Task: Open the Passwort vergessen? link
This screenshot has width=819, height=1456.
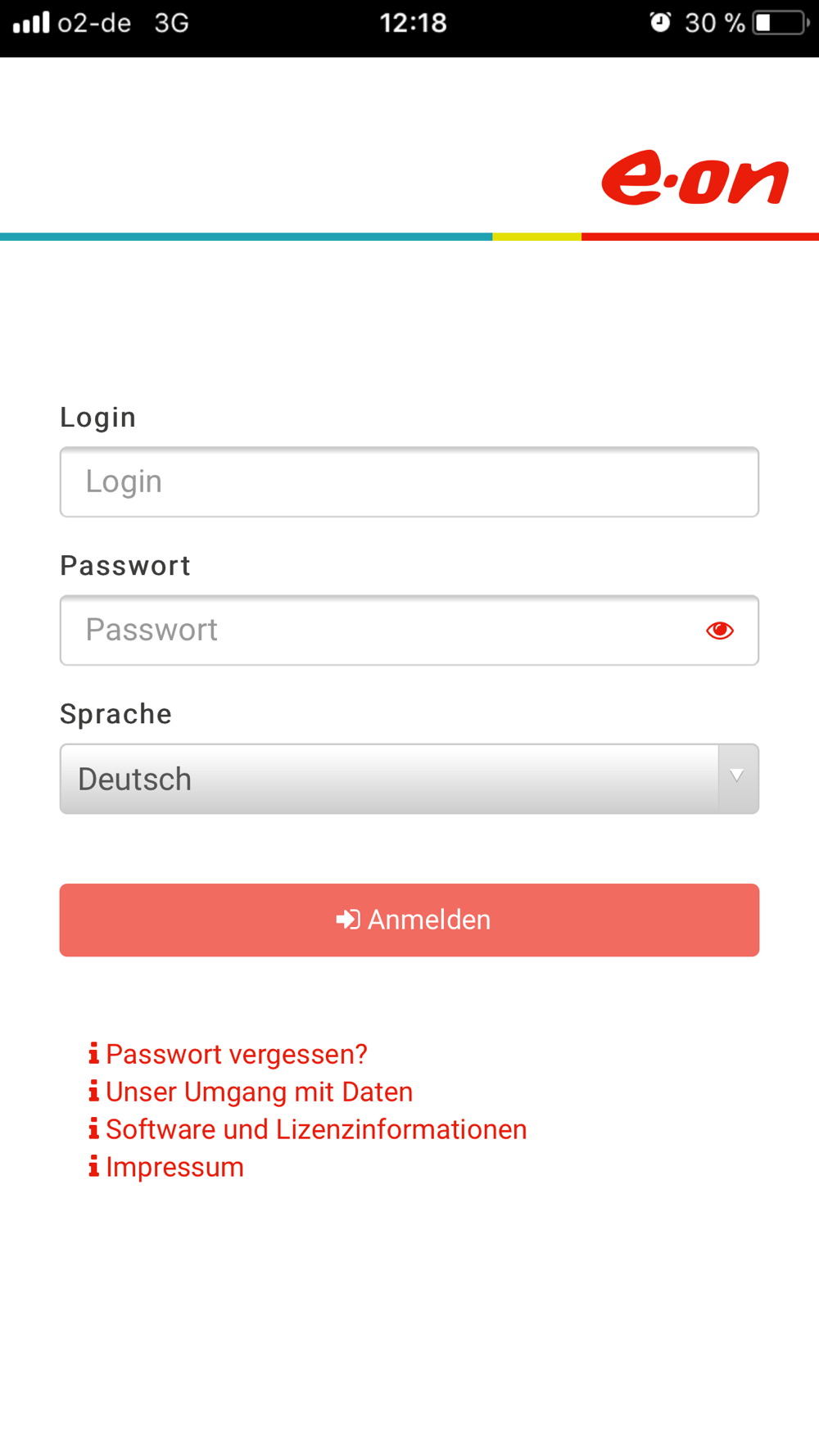Action: pos(237,1054)
